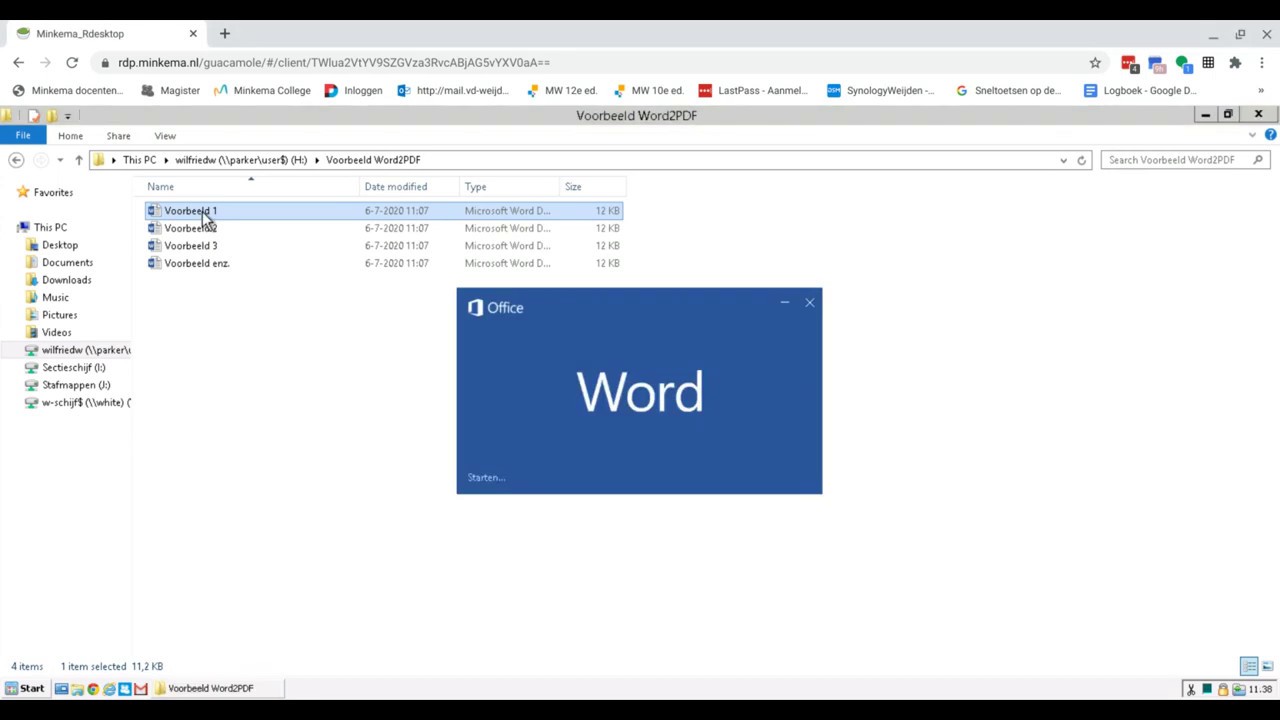Expand the ribbon with the chevron
This screenshot has width=1280, height=720.
1252,135
